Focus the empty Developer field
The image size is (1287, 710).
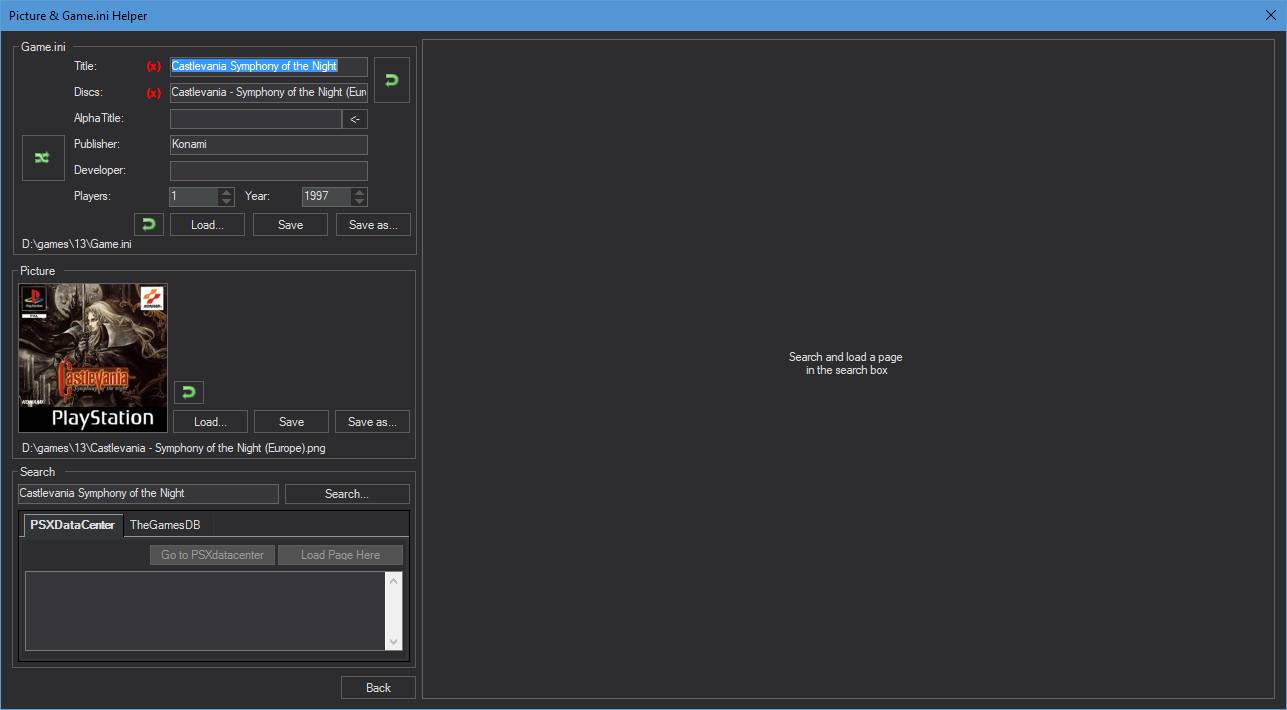click(269, 171)
